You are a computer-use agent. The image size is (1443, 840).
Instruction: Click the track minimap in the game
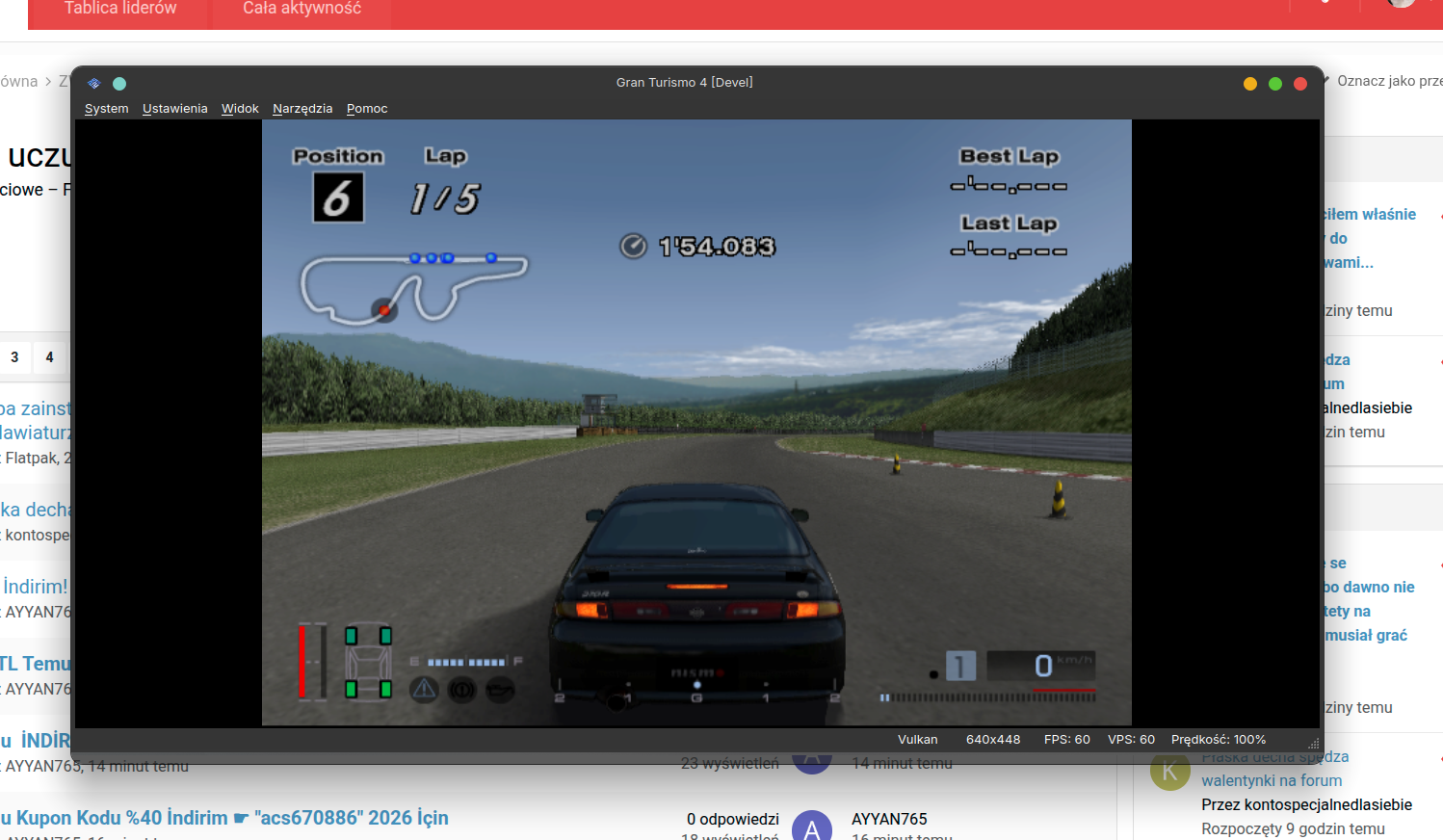tap(414, 287)
